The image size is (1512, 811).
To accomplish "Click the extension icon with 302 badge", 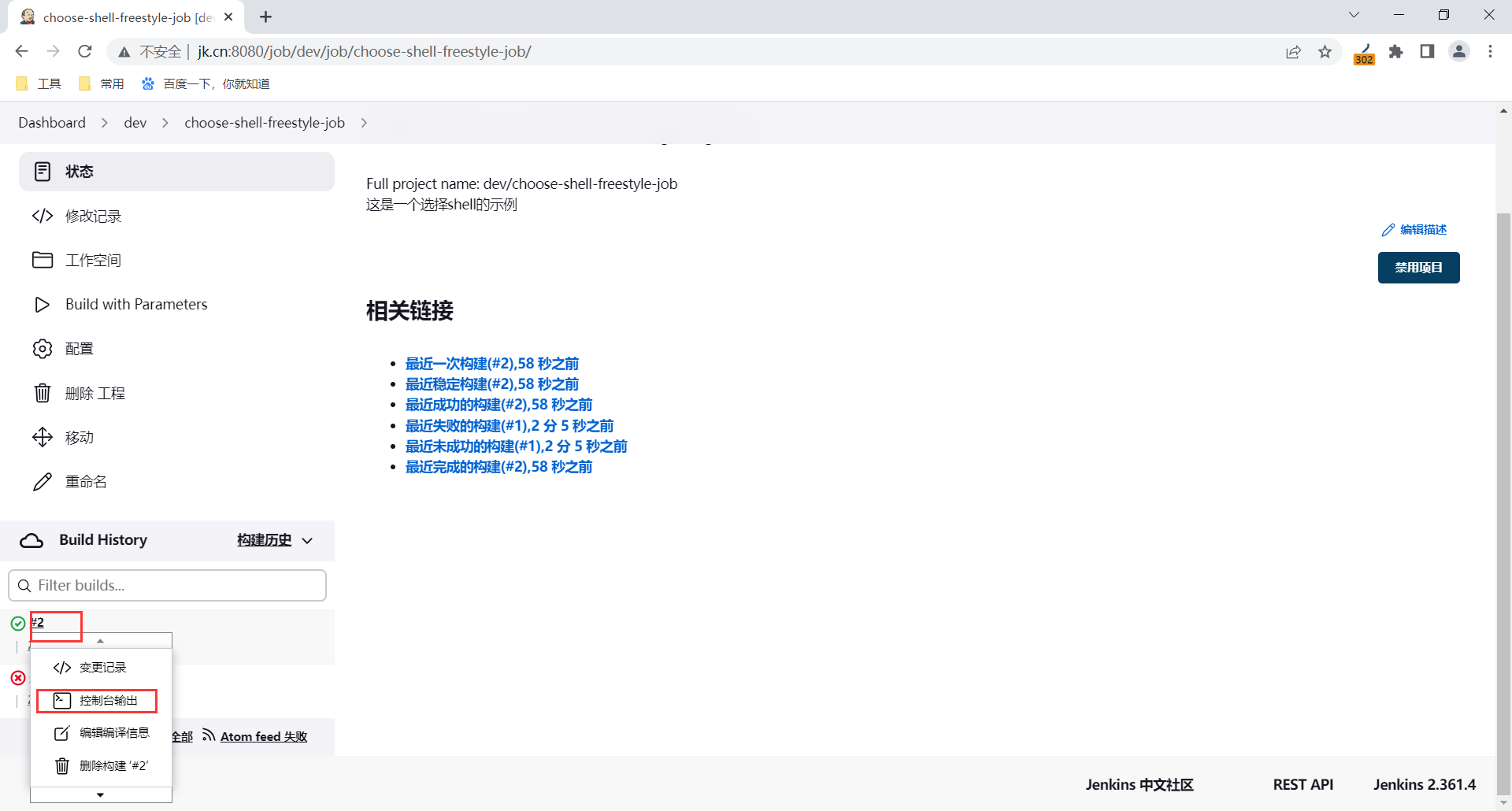I will (1364, 54).
